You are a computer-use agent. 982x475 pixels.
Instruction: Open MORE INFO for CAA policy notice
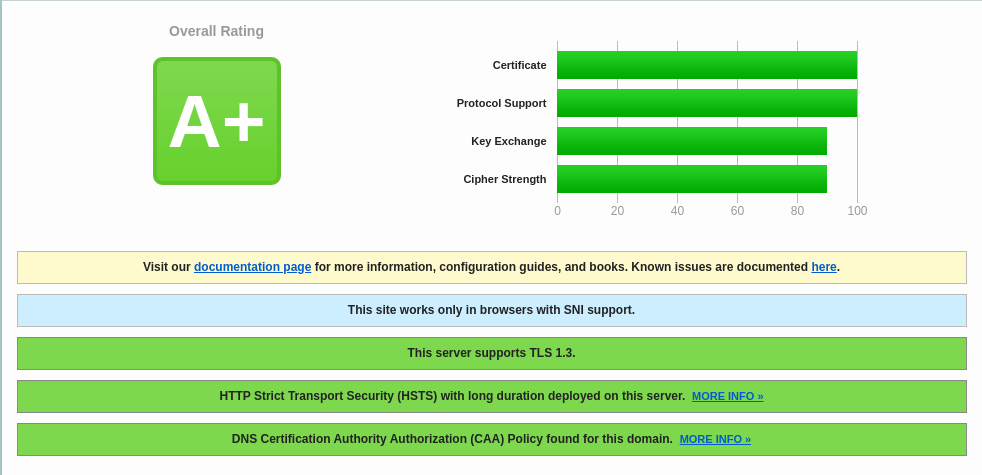tap(715, 439)
